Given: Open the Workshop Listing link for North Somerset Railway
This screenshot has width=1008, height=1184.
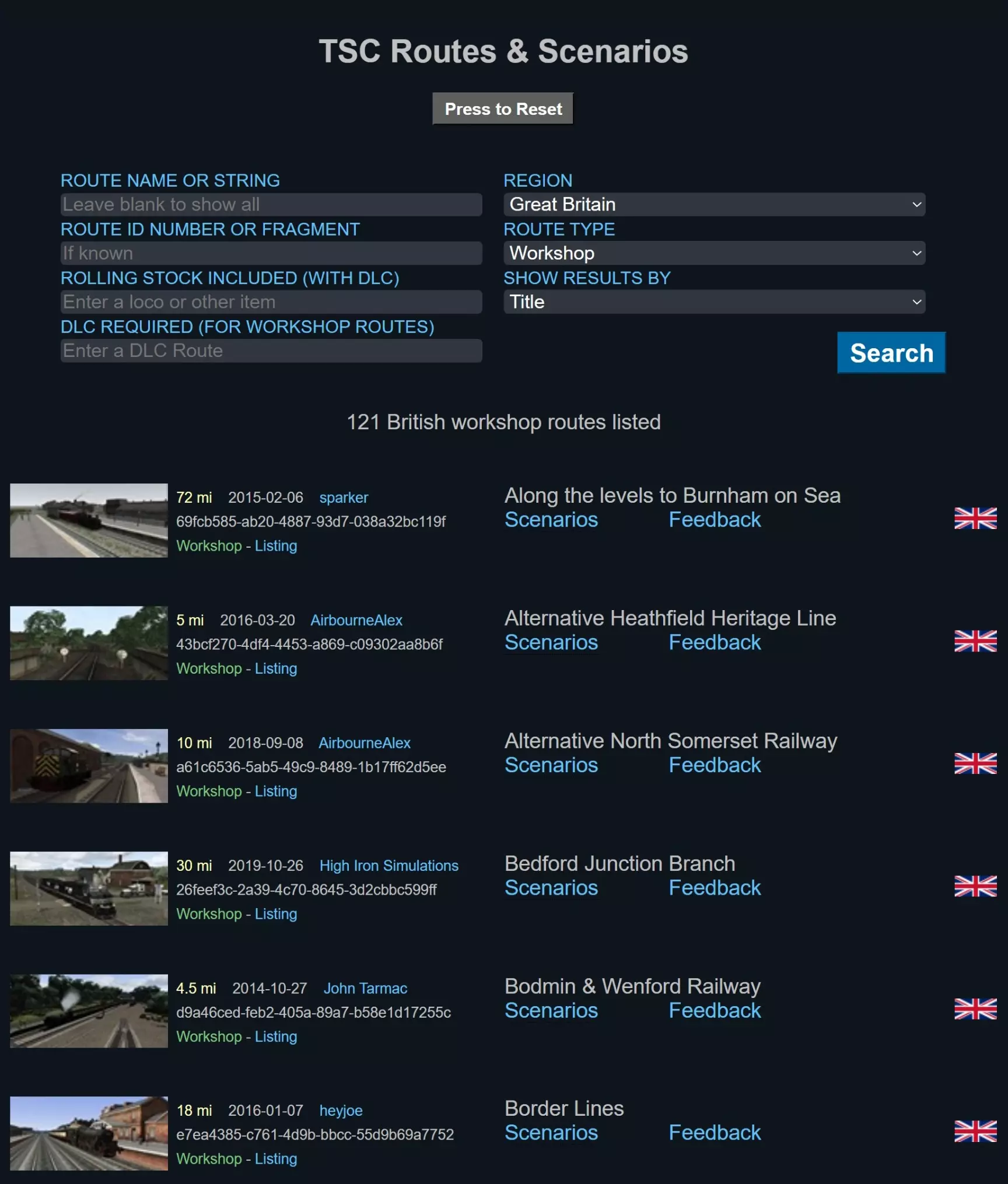Looking at the screenshot, I should click(276, 791).
